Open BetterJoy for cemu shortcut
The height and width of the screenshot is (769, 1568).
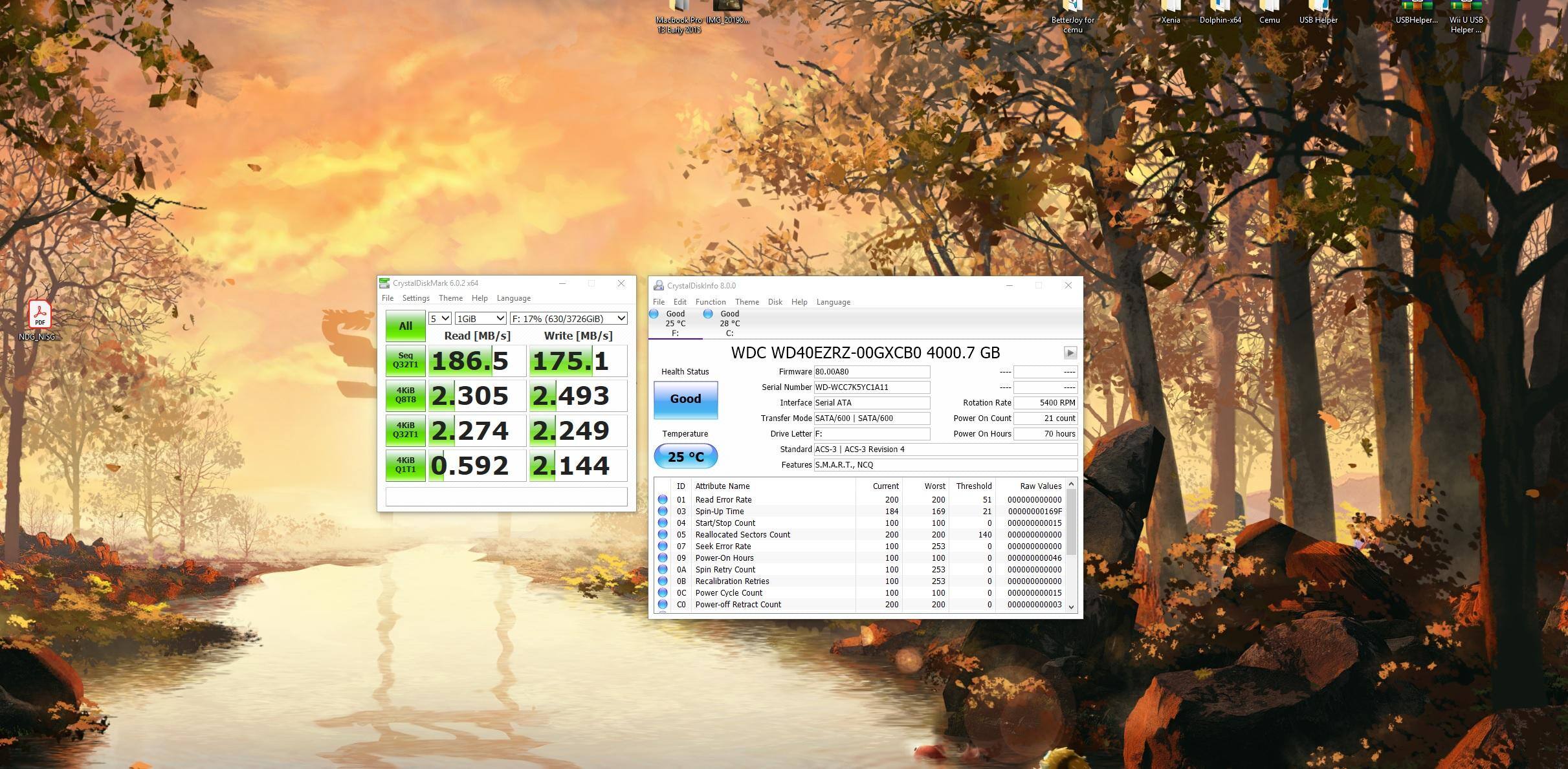pos(1072,14)
